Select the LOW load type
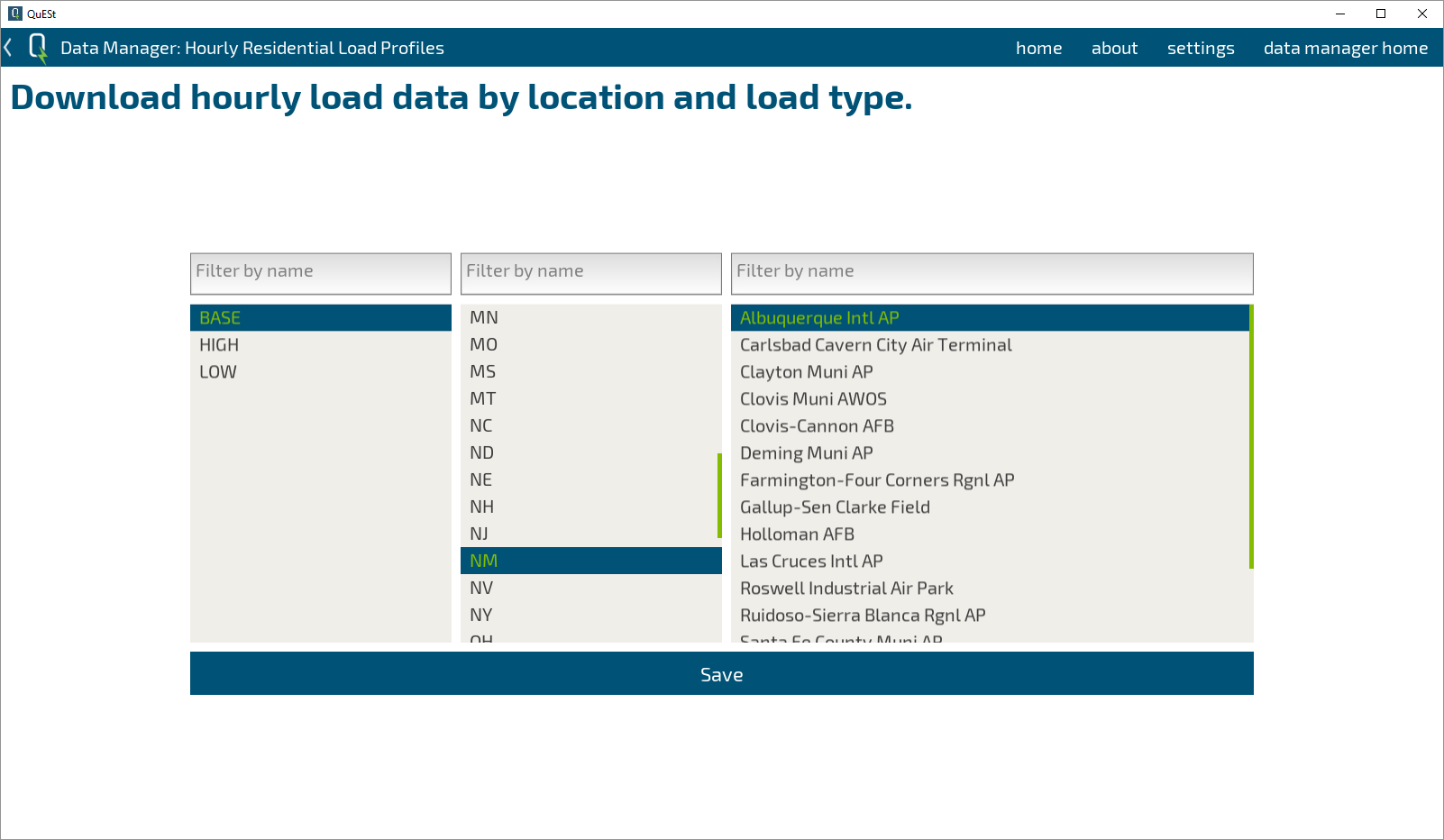Image resolution: width=1444 pixels, height=840 pixels. [321, 371]
